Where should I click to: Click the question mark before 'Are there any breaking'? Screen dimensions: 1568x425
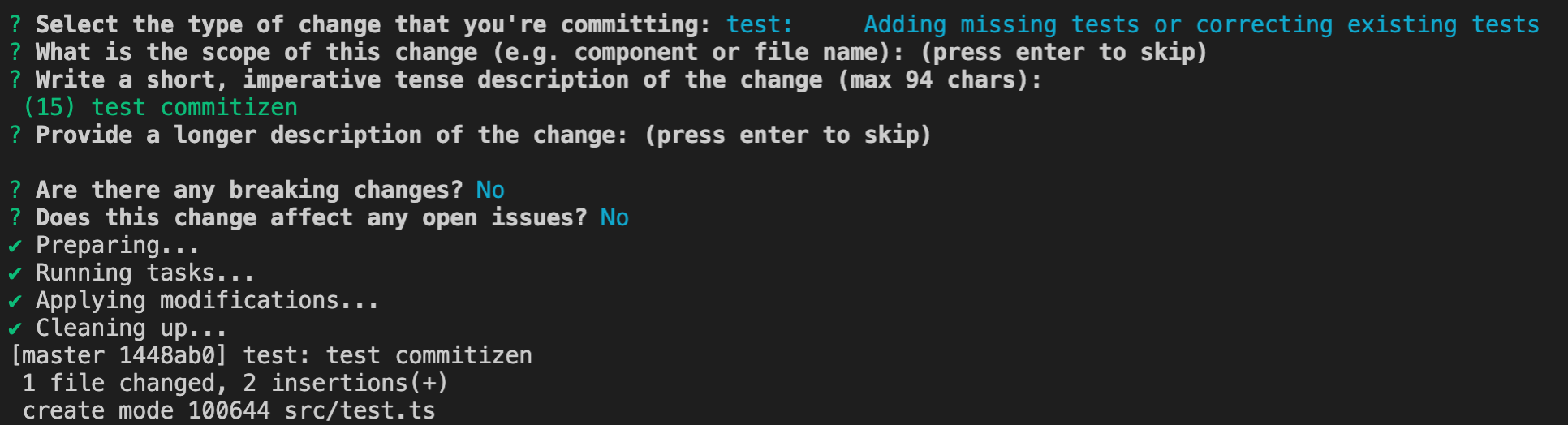(15, 190)
